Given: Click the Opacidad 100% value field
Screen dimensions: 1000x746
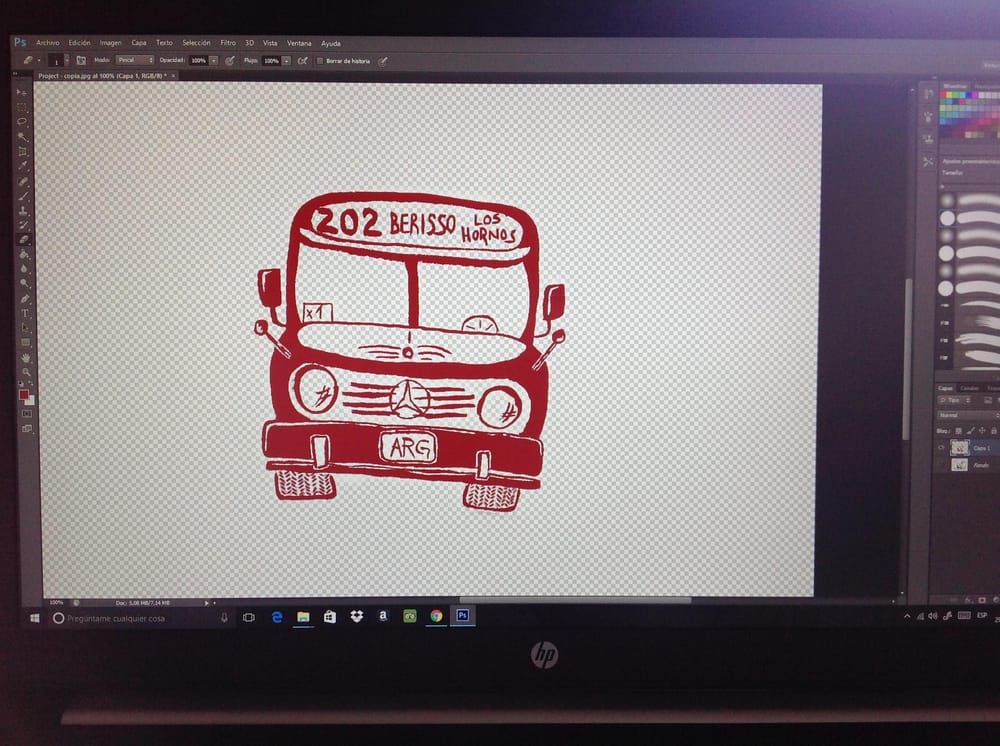Looking at the screenshot, I should pos(198,61).
